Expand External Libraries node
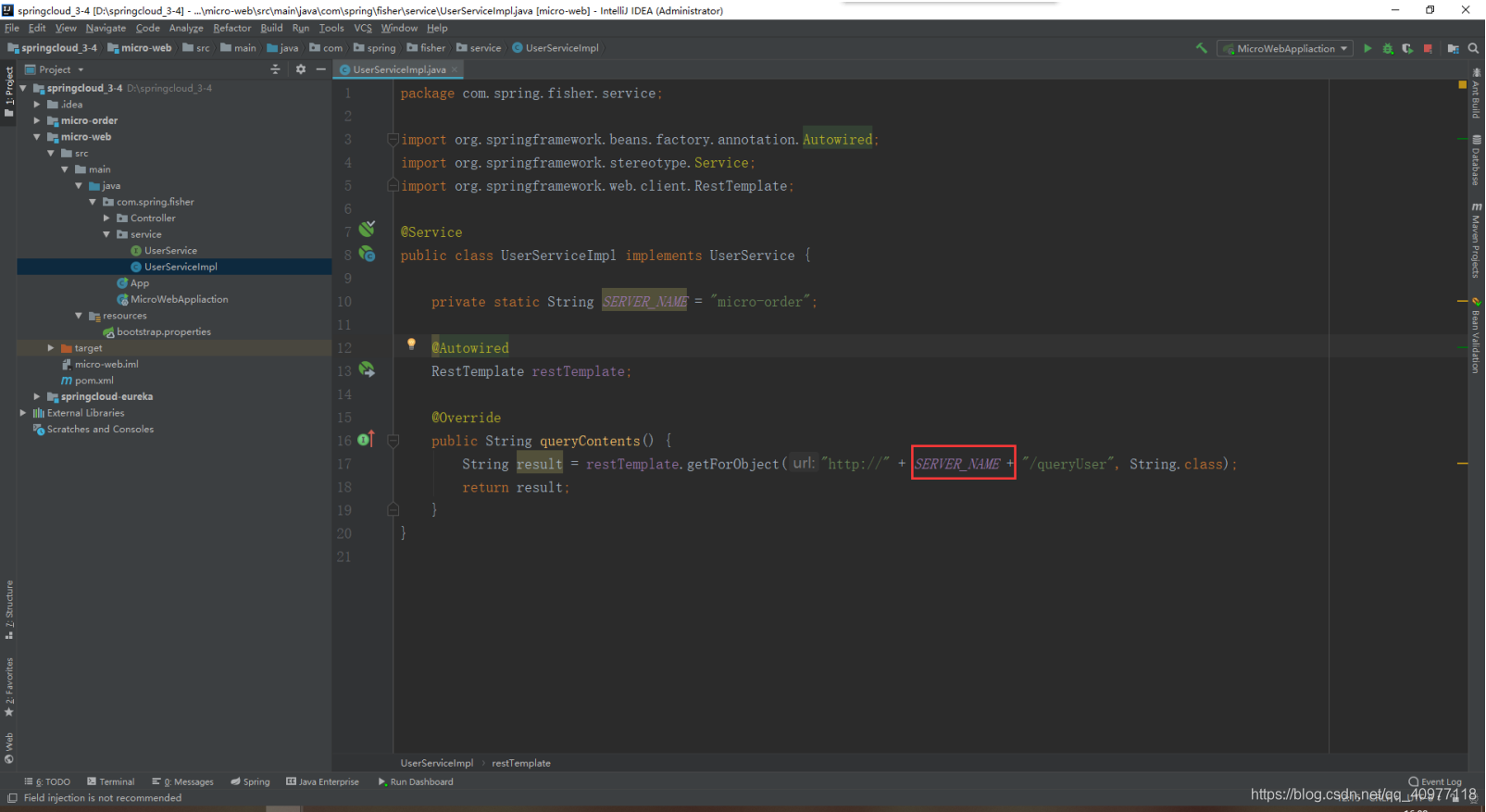 [23, 413]
